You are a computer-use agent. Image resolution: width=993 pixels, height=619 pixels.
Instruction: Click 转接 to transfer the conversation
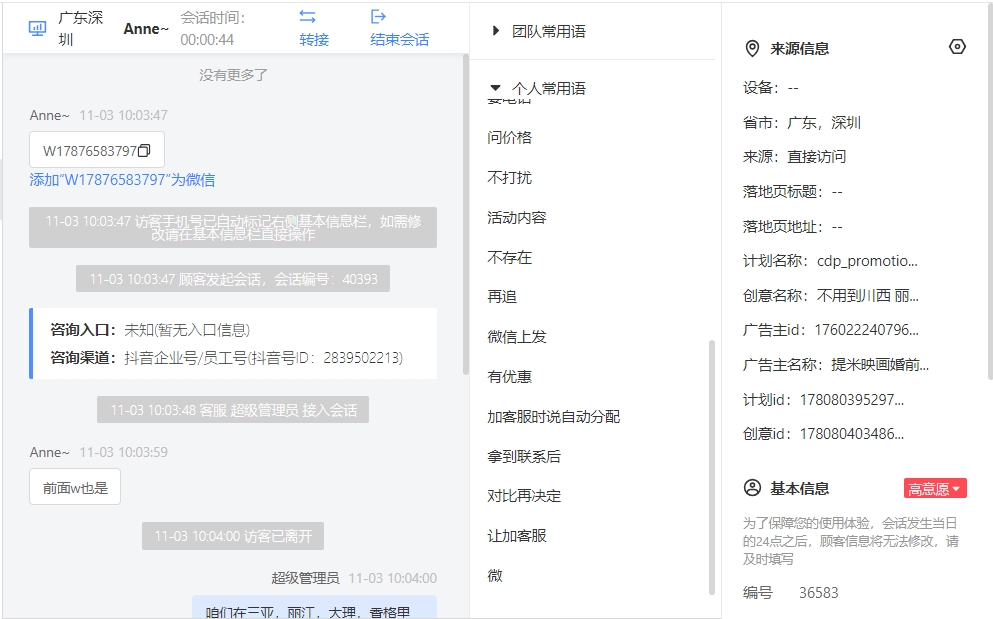tap(314, 40)
